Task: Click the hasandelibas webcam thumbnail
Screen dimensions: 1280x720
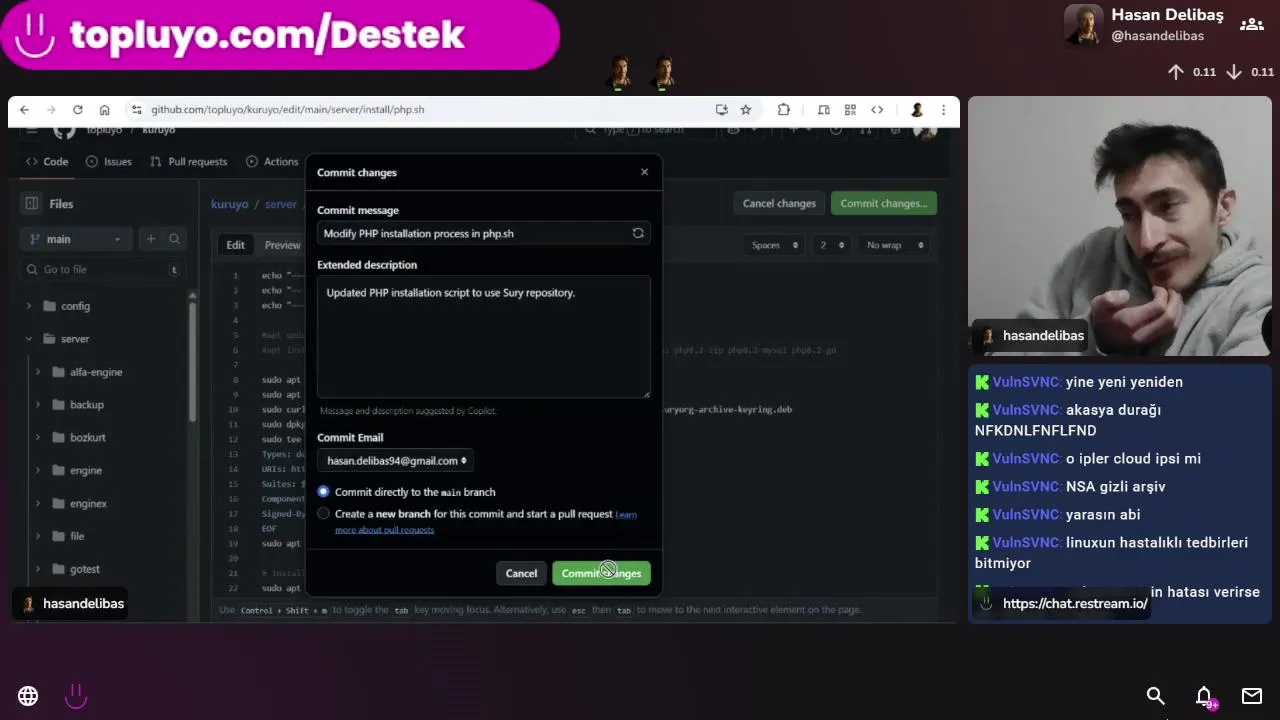Action: pyautogui.click(x=1119, y=226)
